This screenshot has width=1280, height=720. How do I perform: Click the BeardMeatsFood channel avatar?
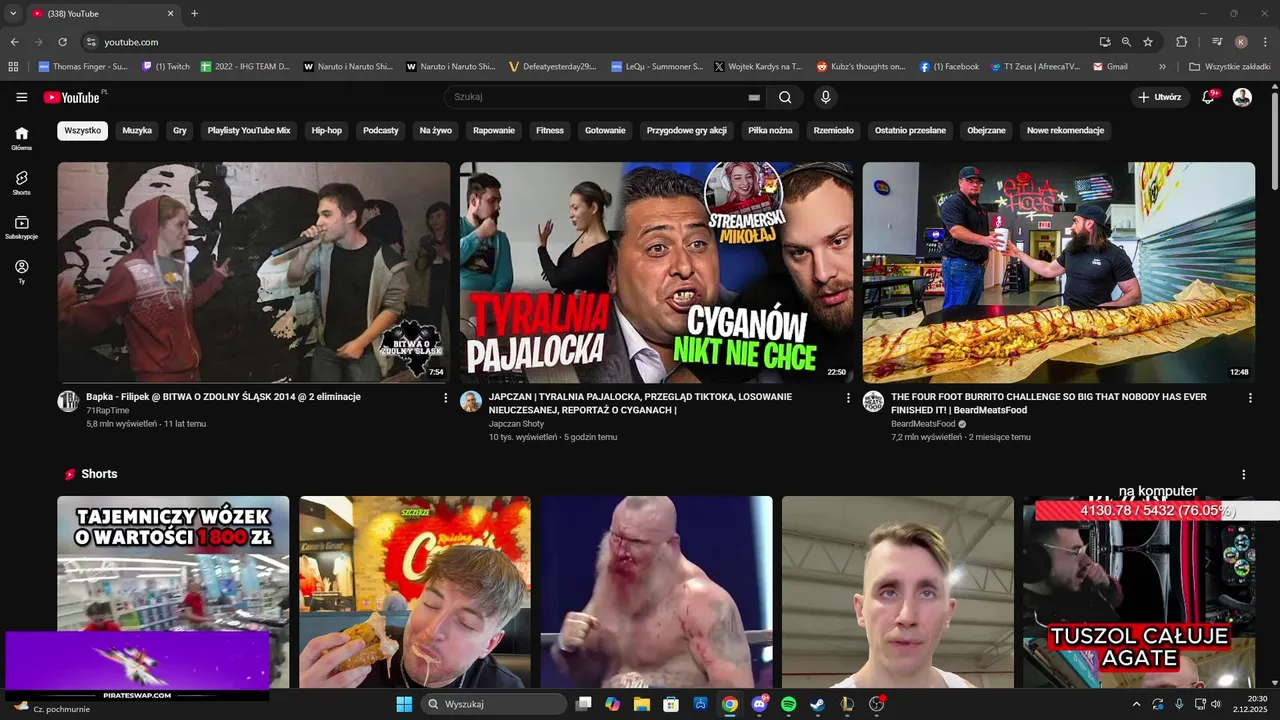873,402
